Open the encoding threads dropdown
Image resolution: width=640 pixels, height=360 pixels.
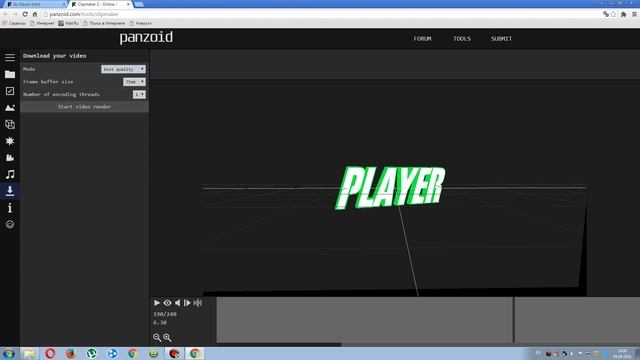click(139, 94)
